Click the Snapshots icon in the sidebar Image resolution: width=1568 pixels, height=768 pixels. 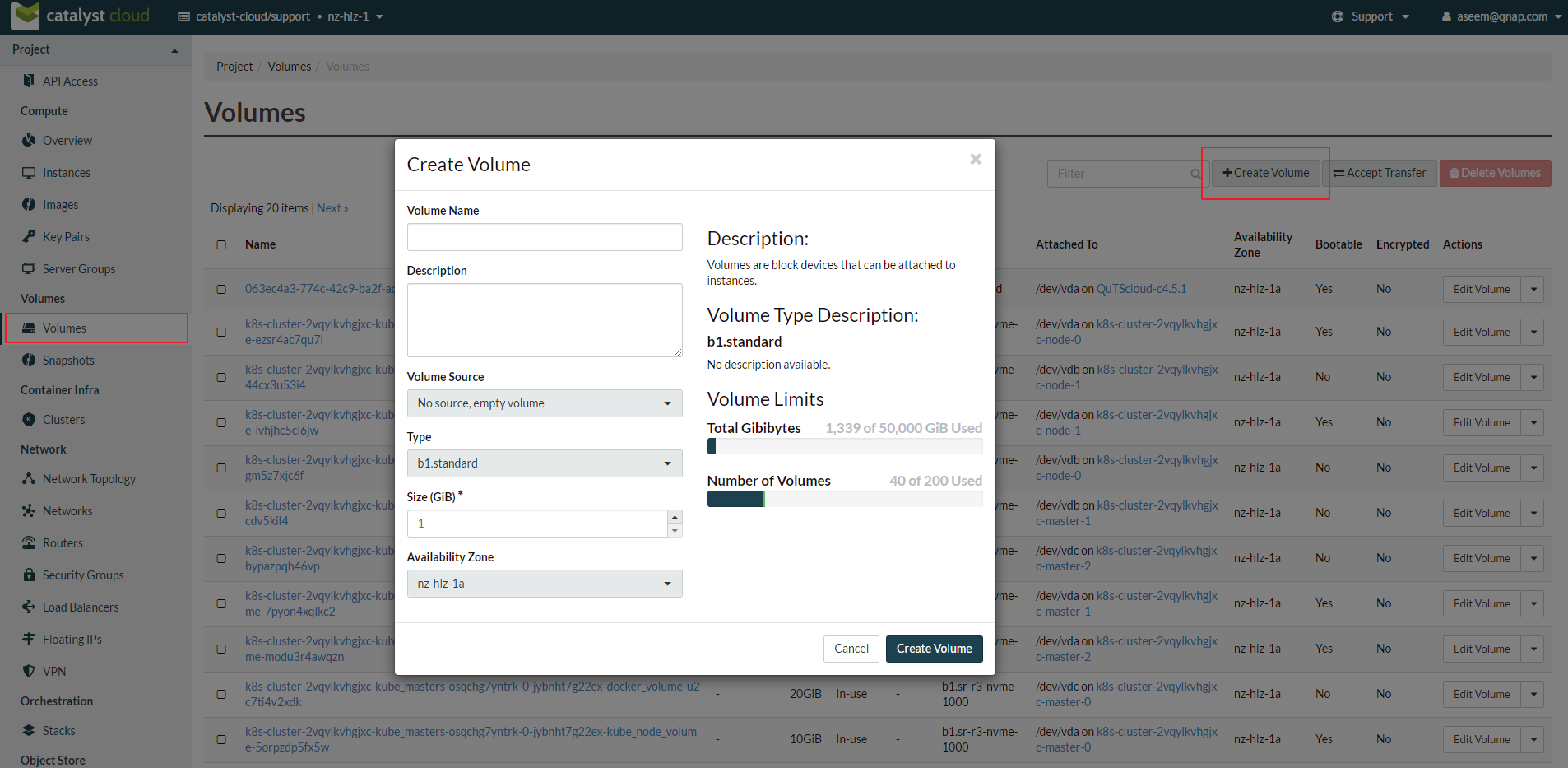point(29,361)
